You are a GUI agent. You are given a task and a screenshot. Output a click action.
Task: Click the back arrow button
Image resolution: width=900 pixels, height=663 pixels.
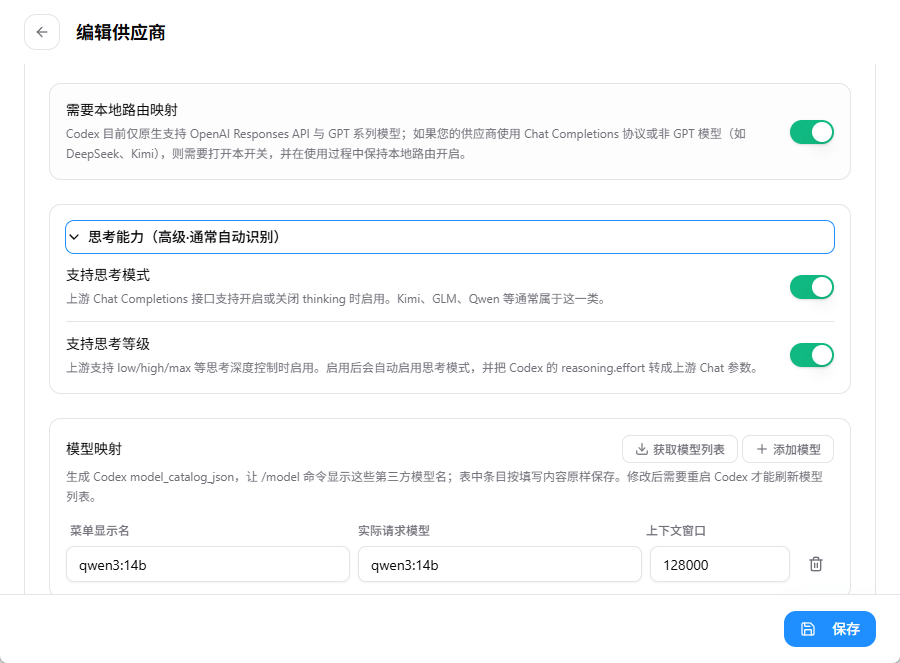tap(42, 32)
